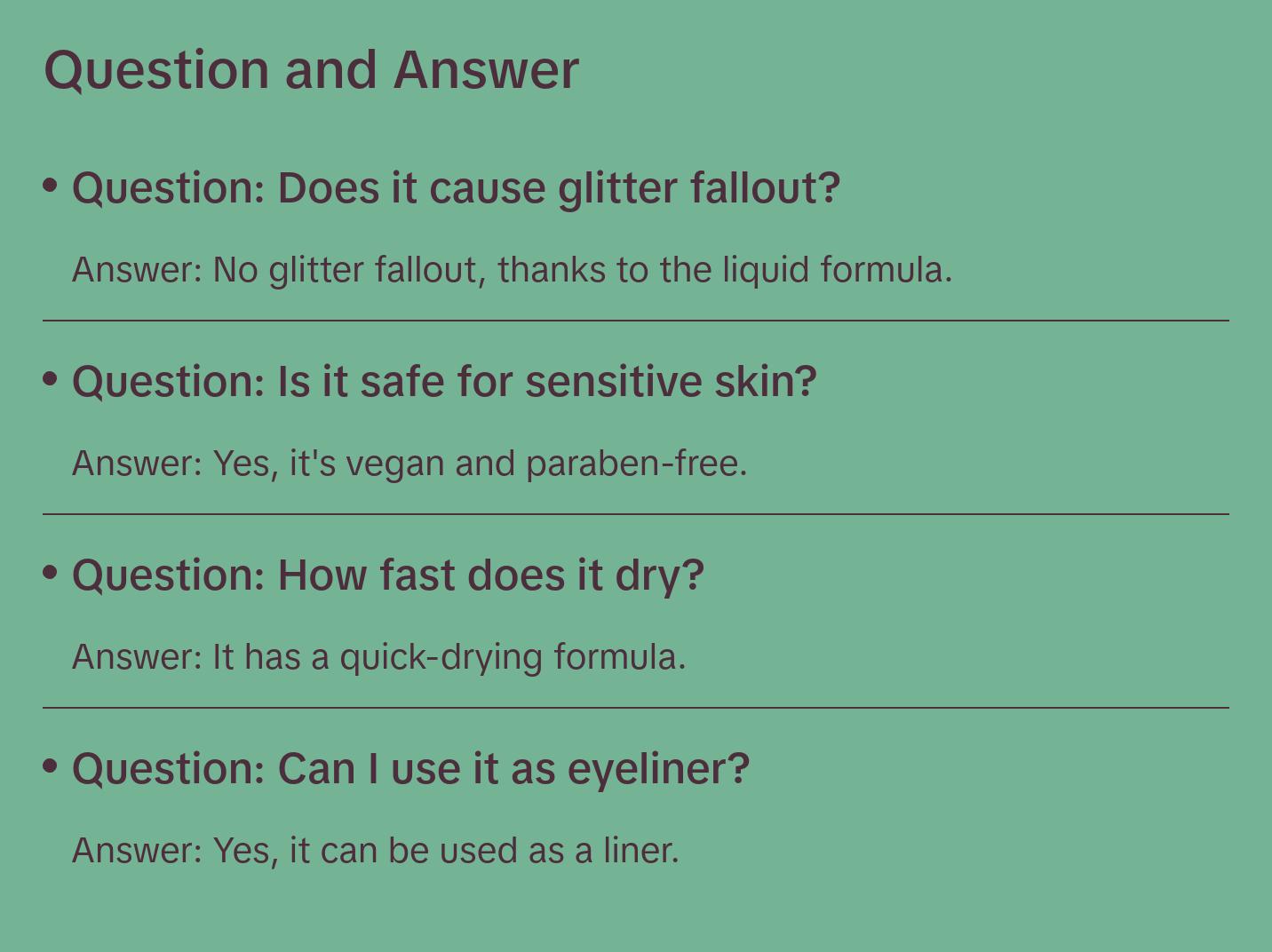Select the sensitive skin question
Viewport: 1272px width, 952px height.
click(x=444, y=382)
